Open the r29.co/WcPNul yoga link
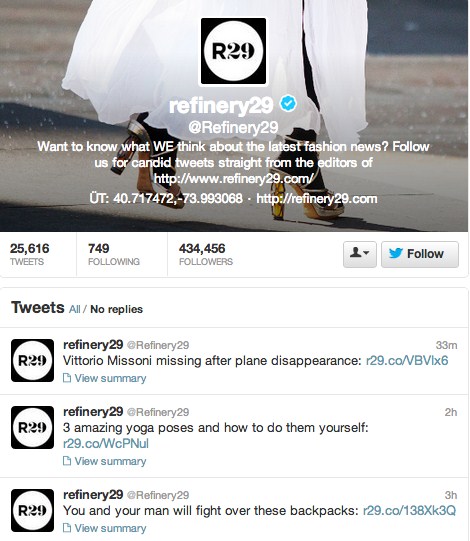The width and height of the screenshot is (470, 541). click(x=106, y=444)
